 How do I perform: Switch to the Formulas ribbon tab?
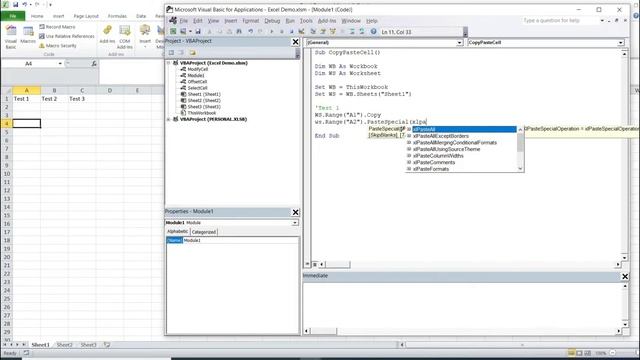[x=117, y=16]
